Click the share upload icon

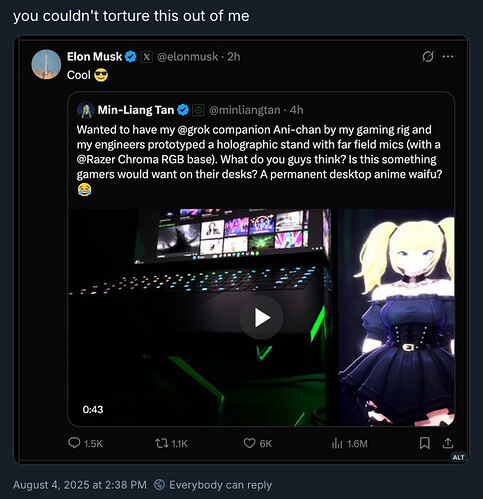448,443
